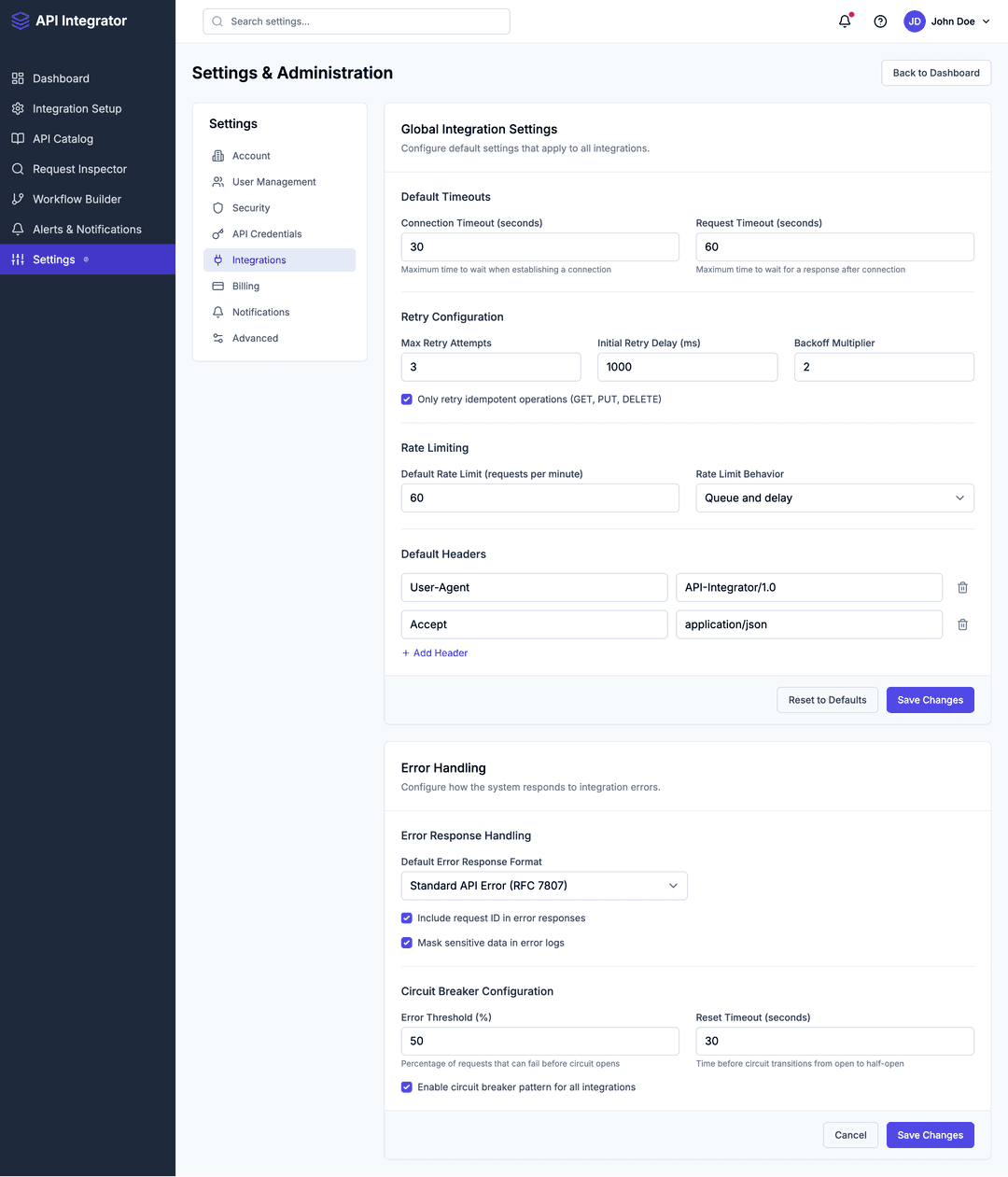The width and height of the screenshot is (1008, 1177).
Task: Open the Rate Limit Behavior dropdown
Action: 833,497
